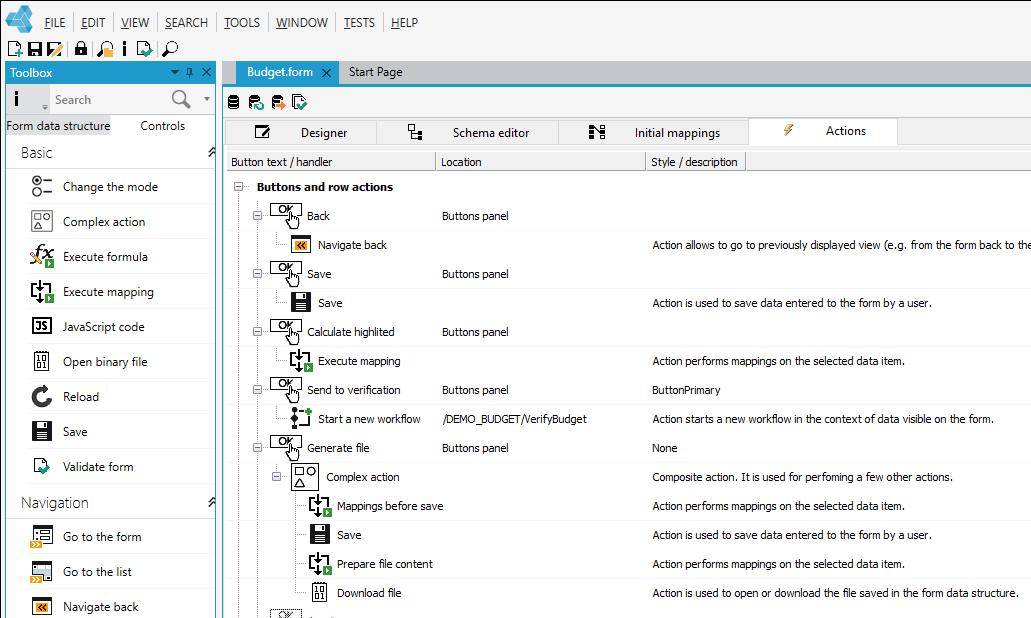Select Validate form in Toolbox
1031x618 pixels.
(x=98, y=467)
